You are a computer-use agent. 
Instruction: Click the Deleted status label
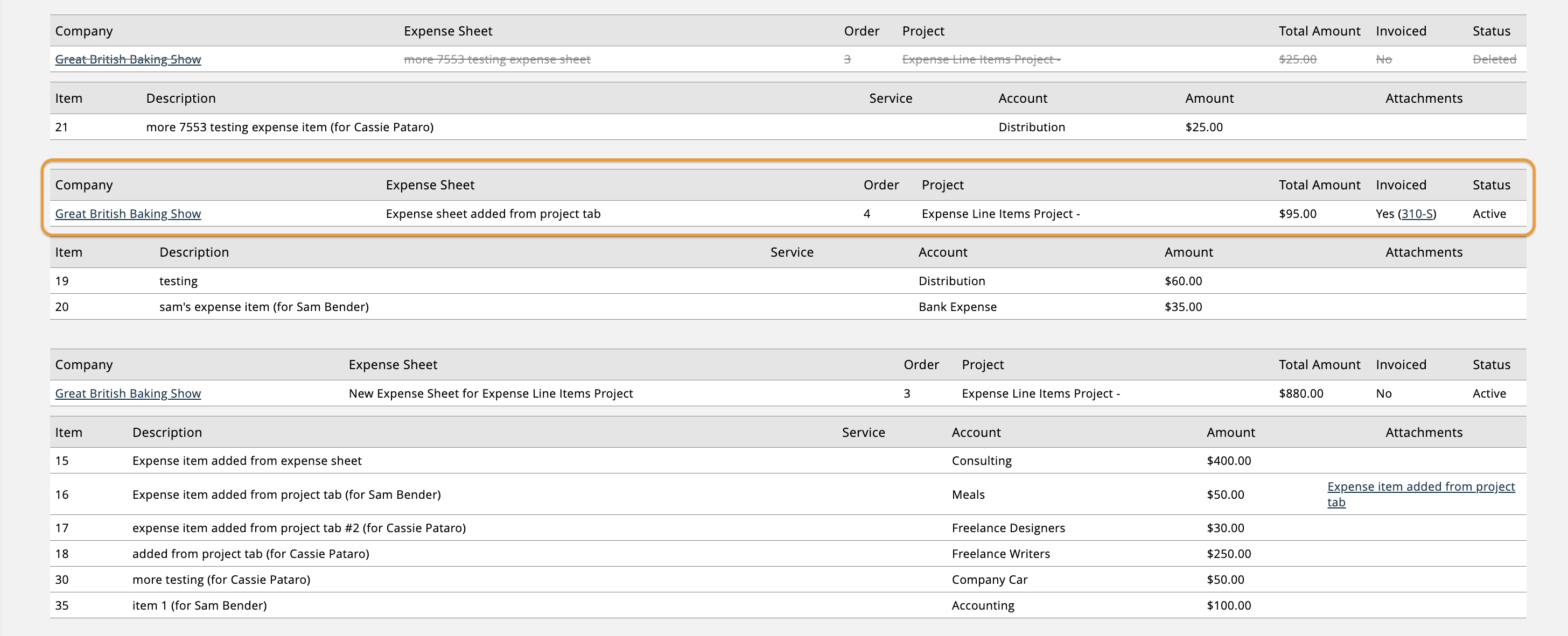(x=1494, y=59)
